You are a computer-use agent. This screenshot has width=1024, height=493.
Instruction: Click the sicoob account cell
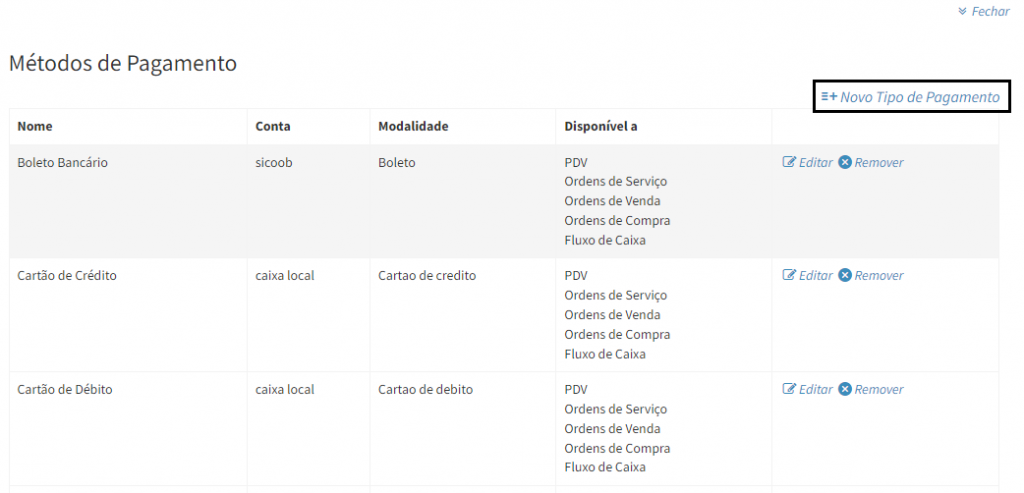point(274,162)
